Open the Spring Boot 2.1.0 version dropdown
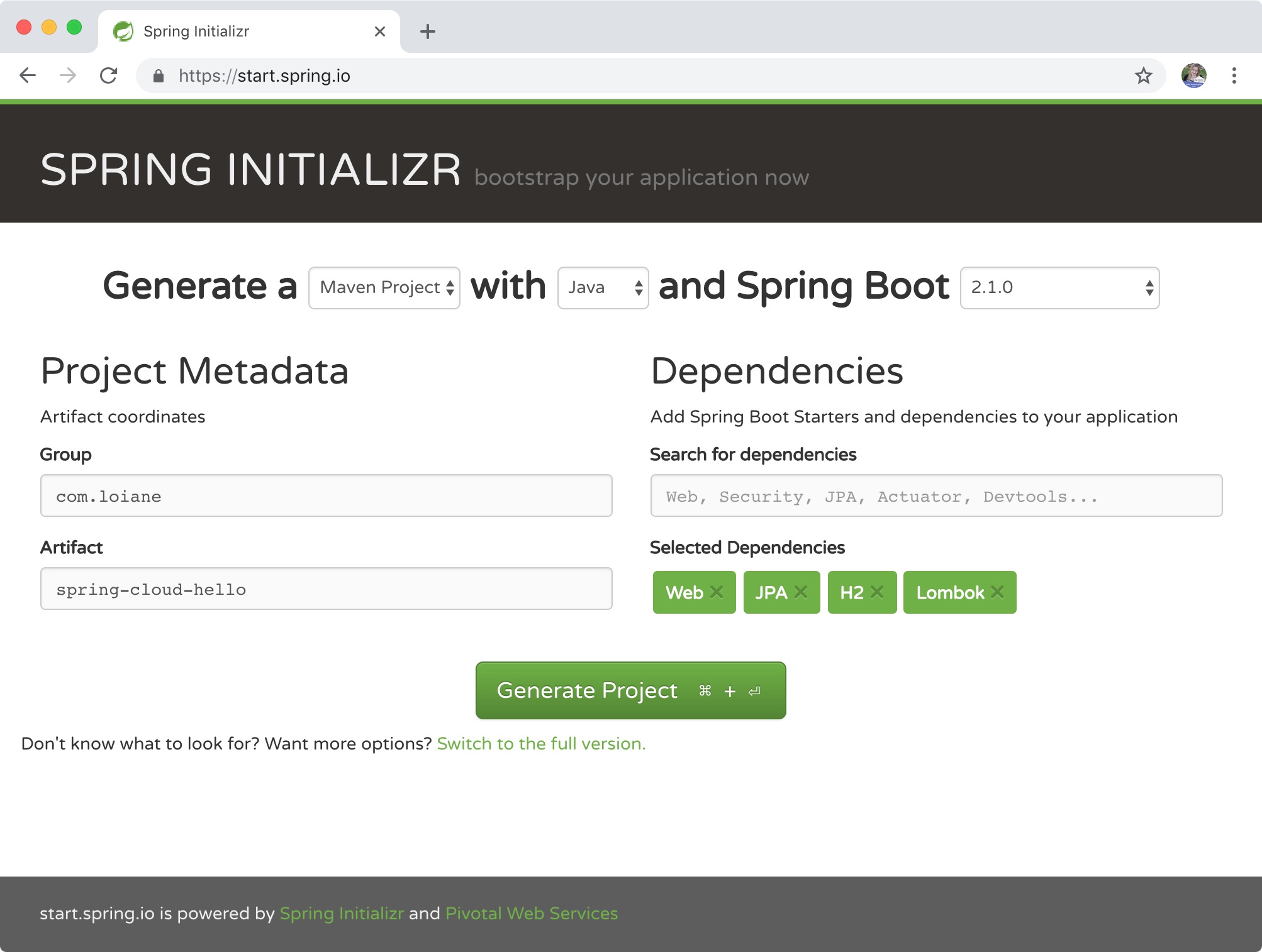 1060,288
